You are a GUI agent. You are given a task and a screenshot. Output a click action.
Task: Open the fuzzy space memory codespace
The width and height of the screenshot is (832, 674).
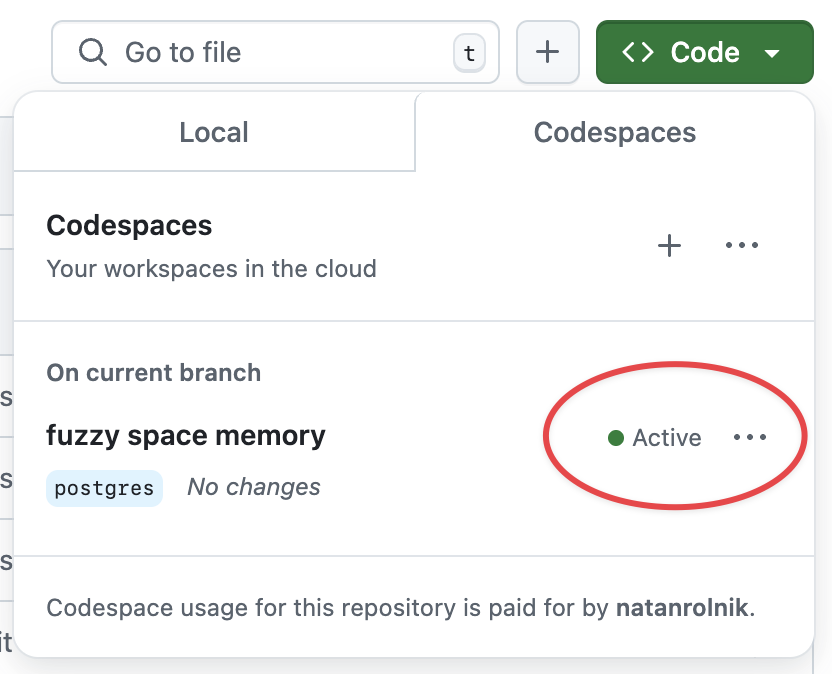(x=186, y=435)
